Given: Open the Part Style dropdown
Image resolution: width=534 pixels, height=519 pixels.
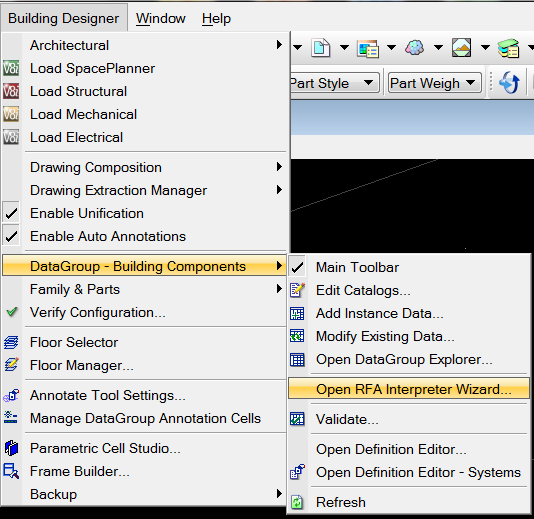Looking at the screenshot, I should click(334, 83).
